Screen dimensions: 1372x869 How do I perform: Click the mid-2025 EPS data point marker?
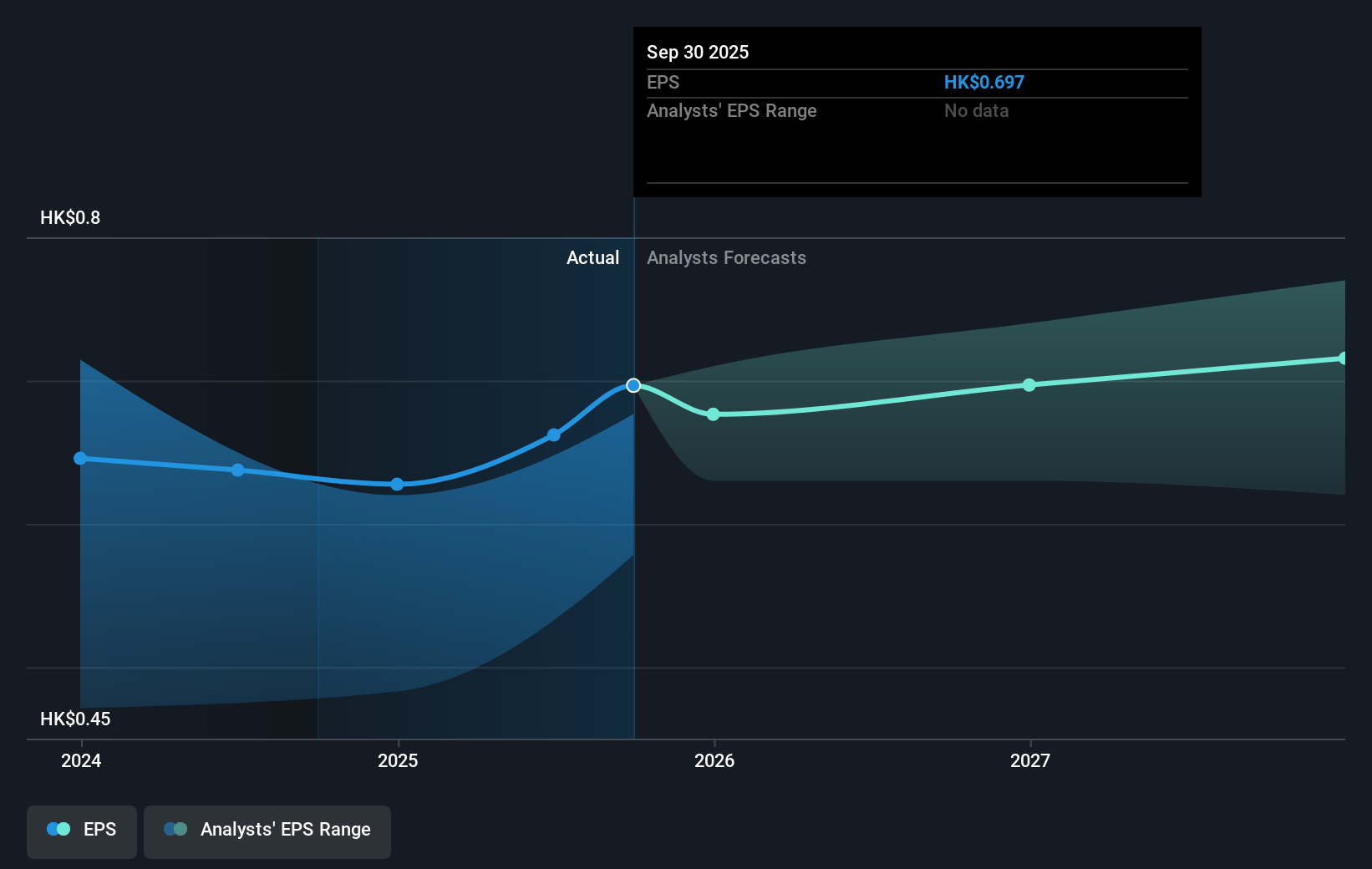pos(553,434)
